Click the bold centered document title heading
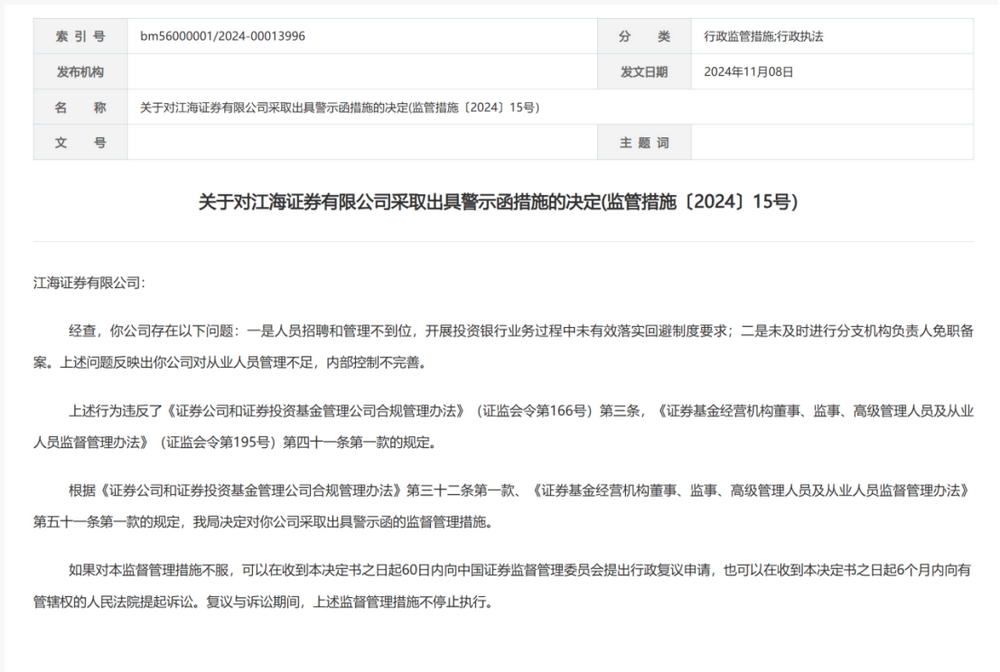1000x672 pixels. click(499, 203)
